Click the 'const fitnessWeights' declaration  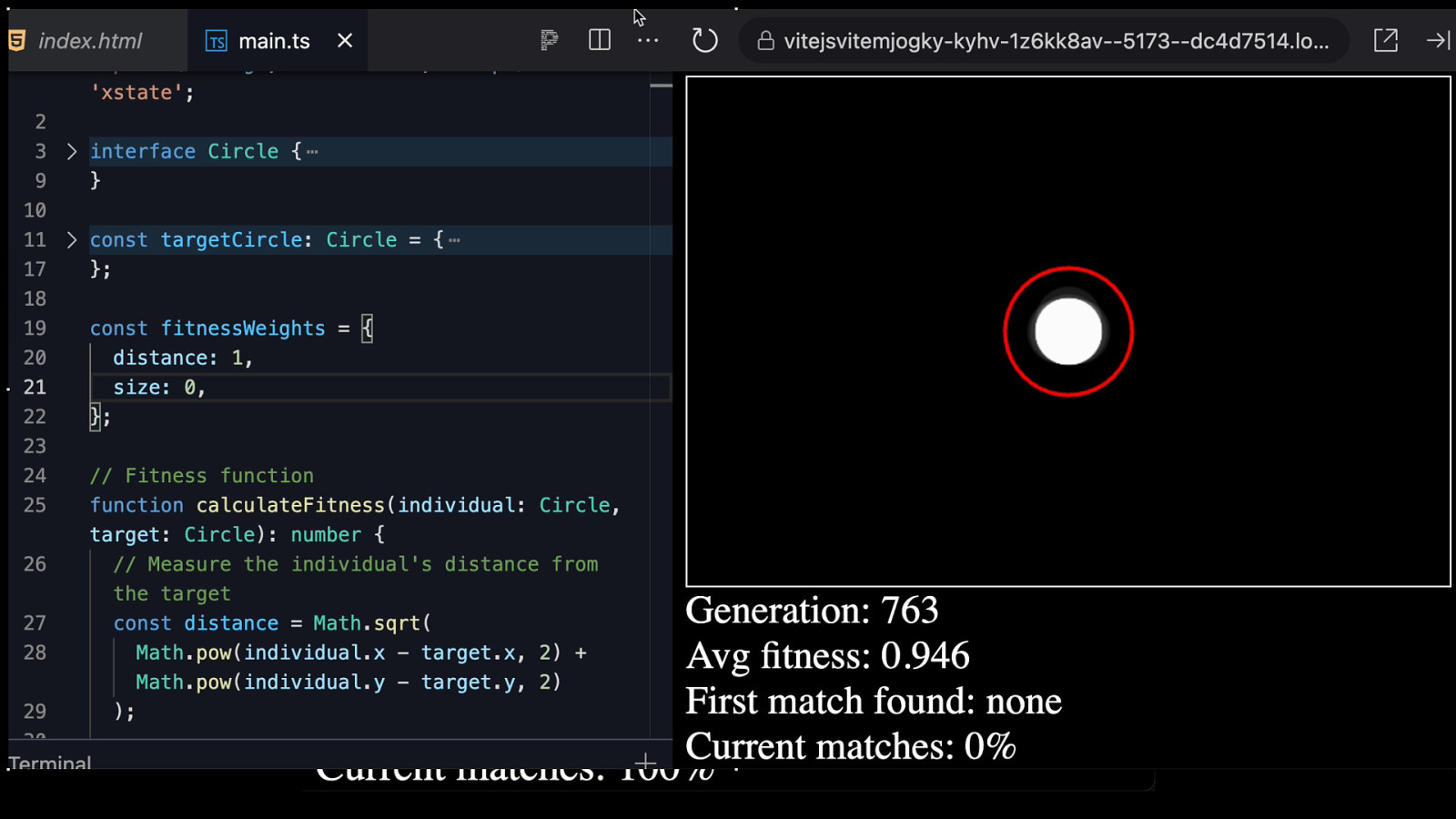(207, 328)
